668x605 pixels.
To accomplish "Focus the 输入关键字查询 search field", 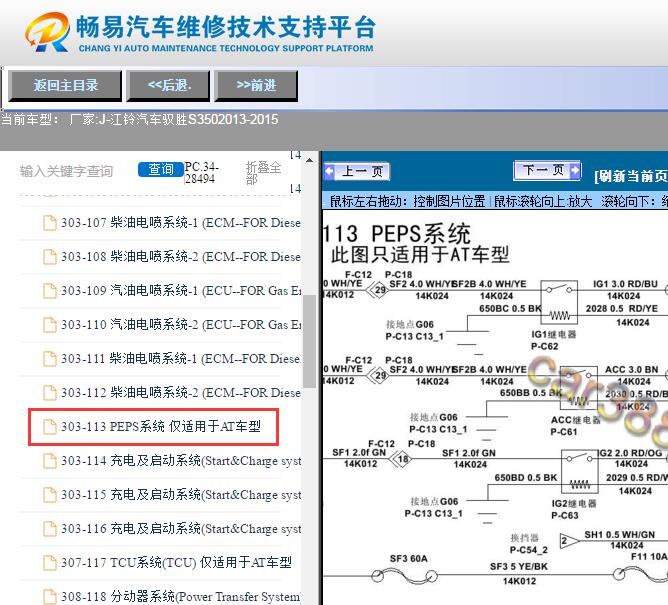I will pos(66,171).
